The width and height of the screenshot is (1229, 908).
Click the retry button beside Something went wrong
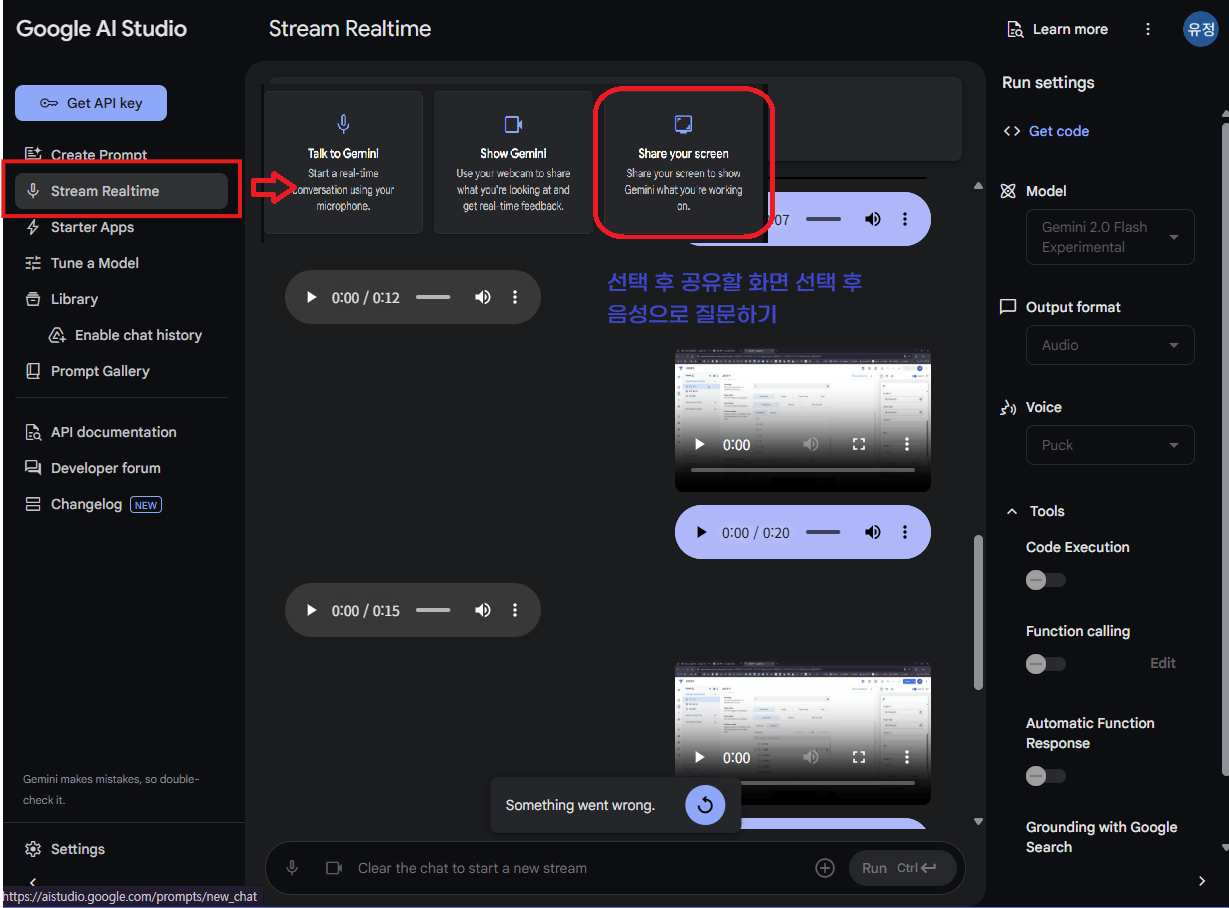click(705, 805)
